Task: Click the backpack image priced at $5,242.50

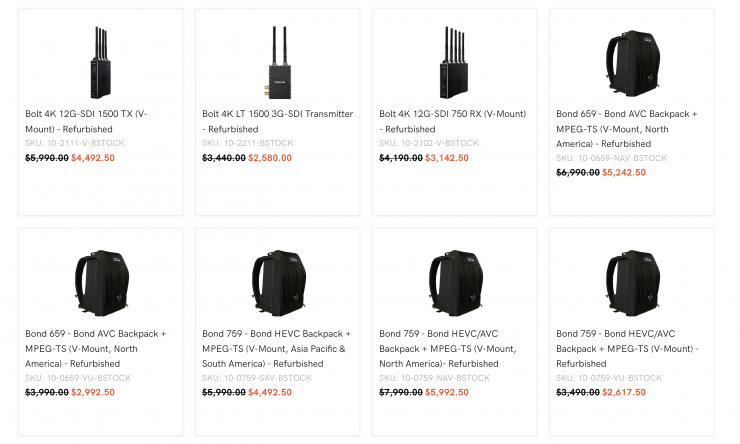Action: point(631,62)
